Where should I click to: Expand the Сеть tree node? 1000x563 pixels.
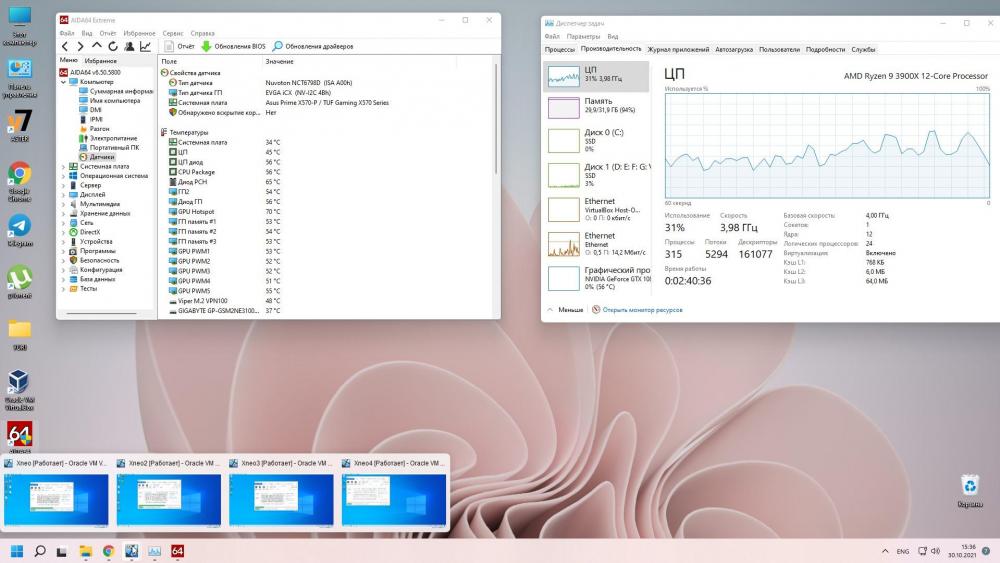click(x=63, y=223)
